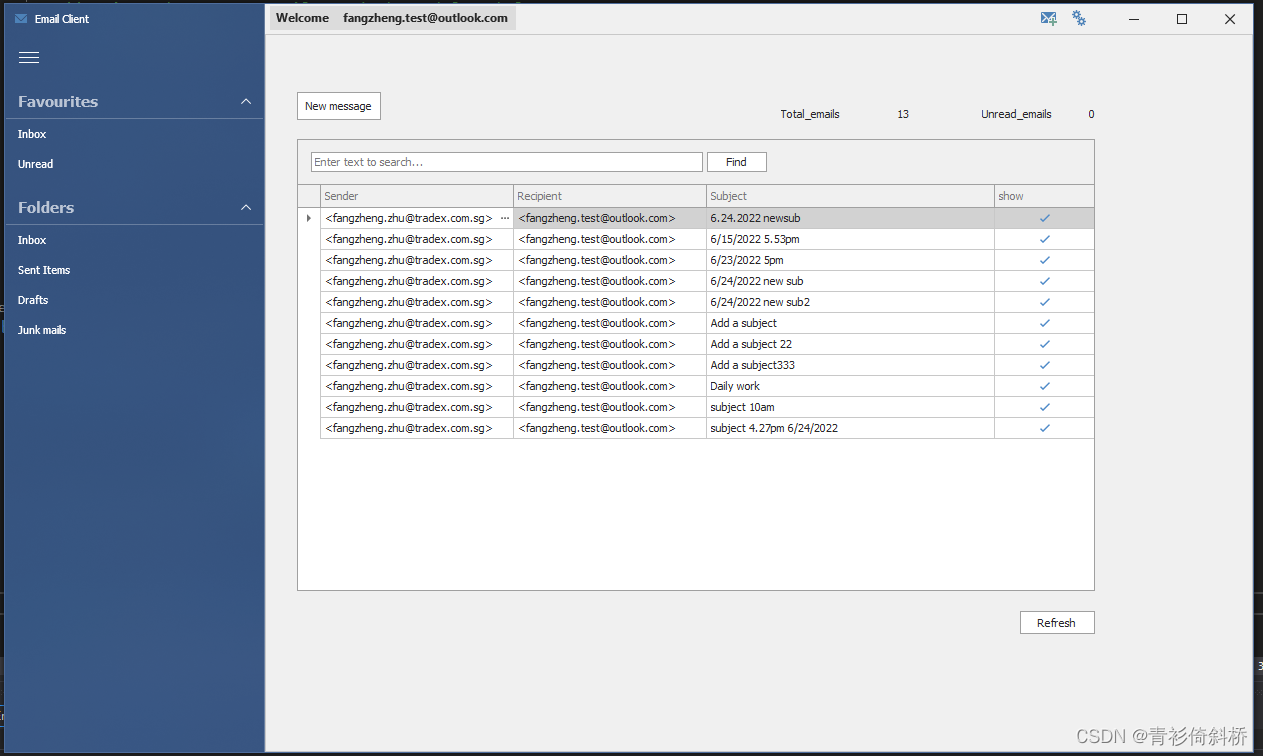Open the new email account icon
The image size is (1263, 756).
(1048, 18)
